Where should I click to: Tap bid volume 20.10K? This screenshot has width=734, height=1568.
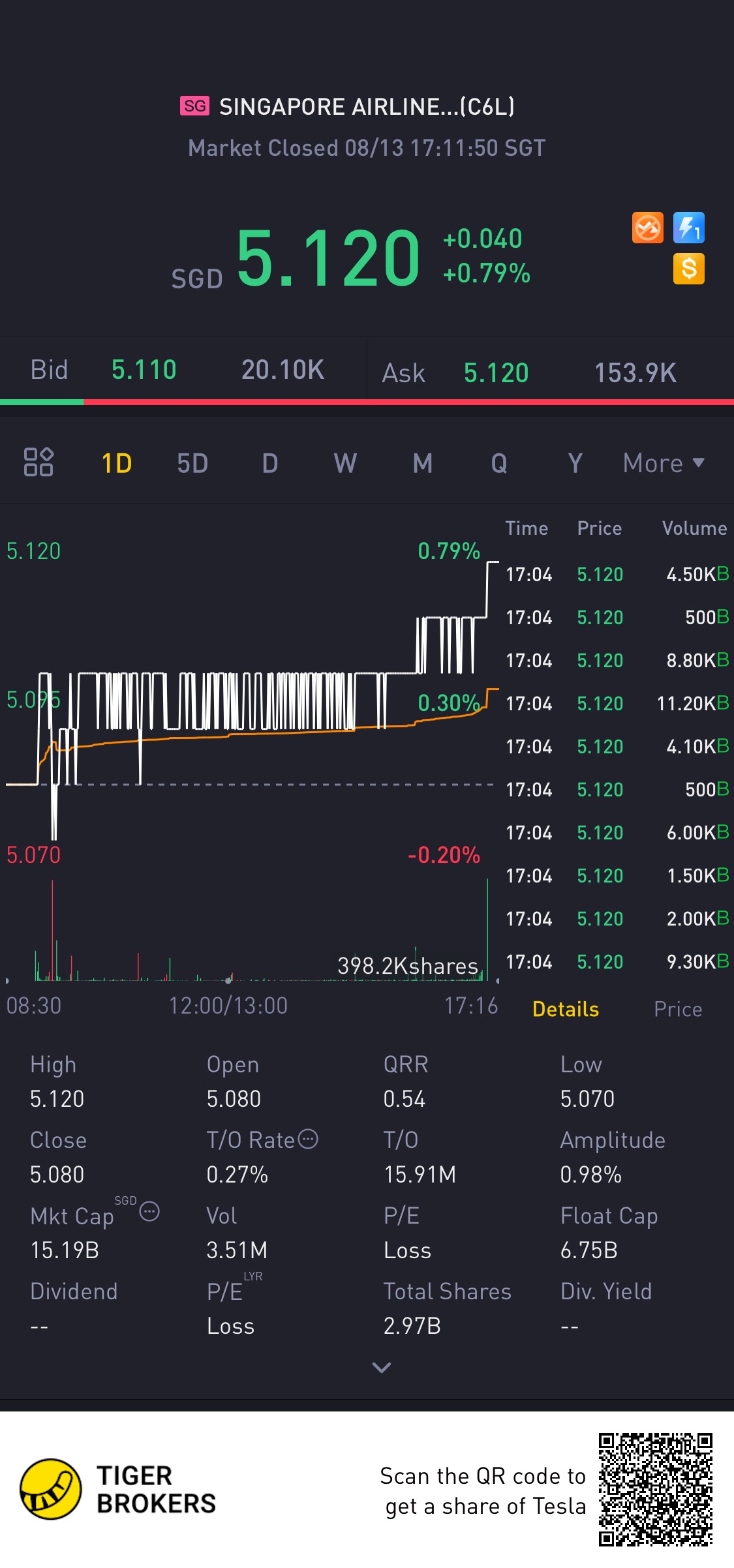click(283, 370)
